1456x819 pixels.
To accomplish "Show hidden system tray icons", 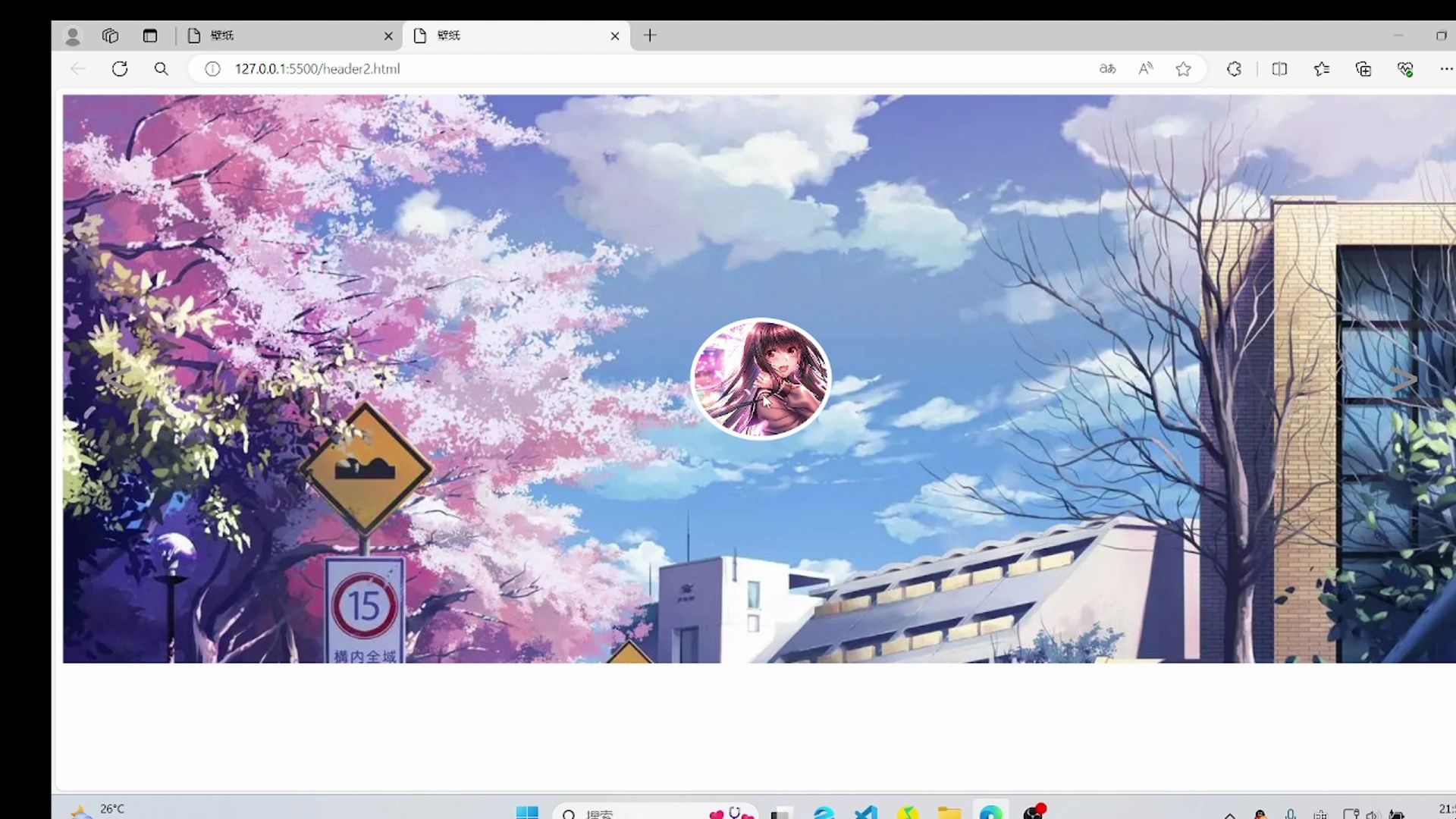I will click(x=1230, y=814).
